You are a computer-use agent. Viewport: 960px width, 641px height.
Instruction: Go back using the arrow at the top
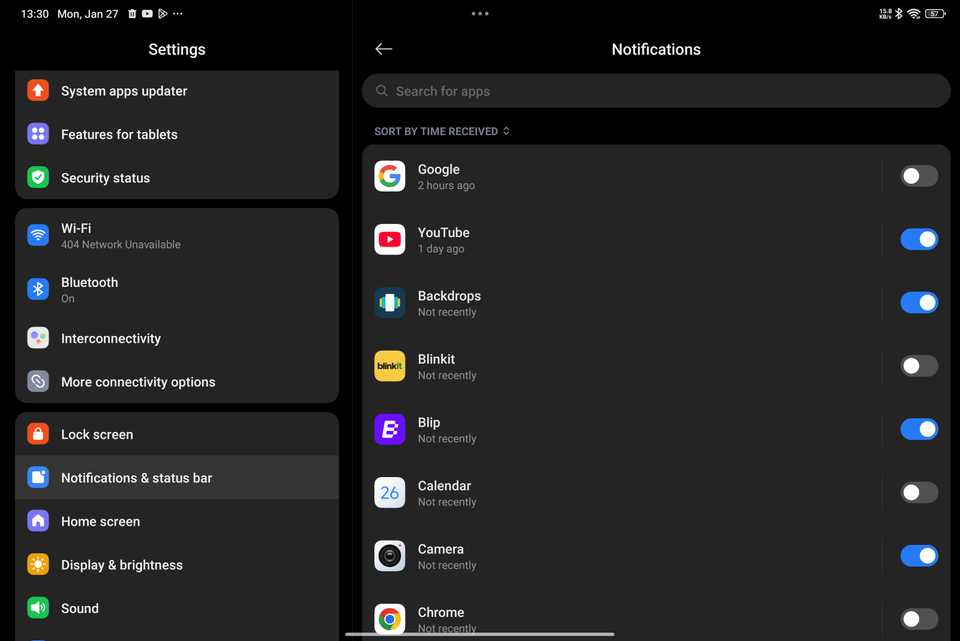click(x=384, y=48)
